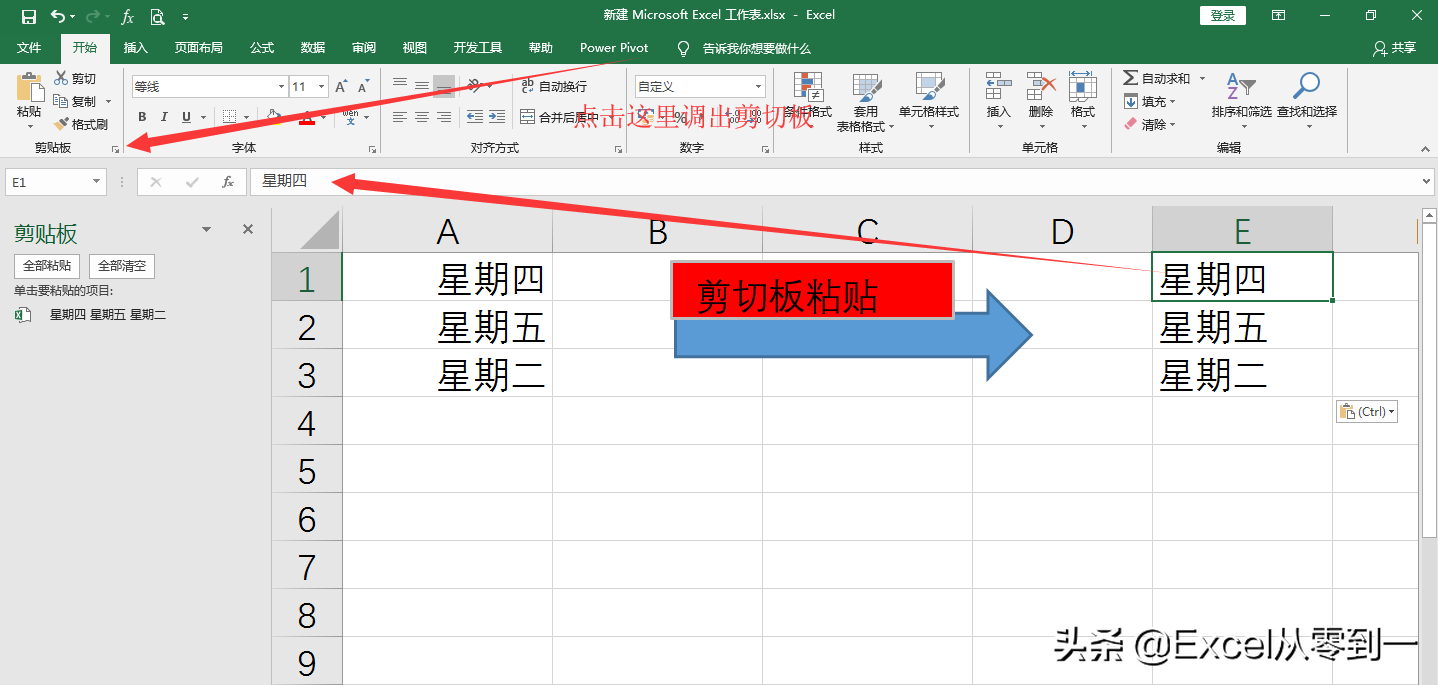Apply the fill color bucket
This screenshot has height=685, width=1438.
click(x=274, y=117)
